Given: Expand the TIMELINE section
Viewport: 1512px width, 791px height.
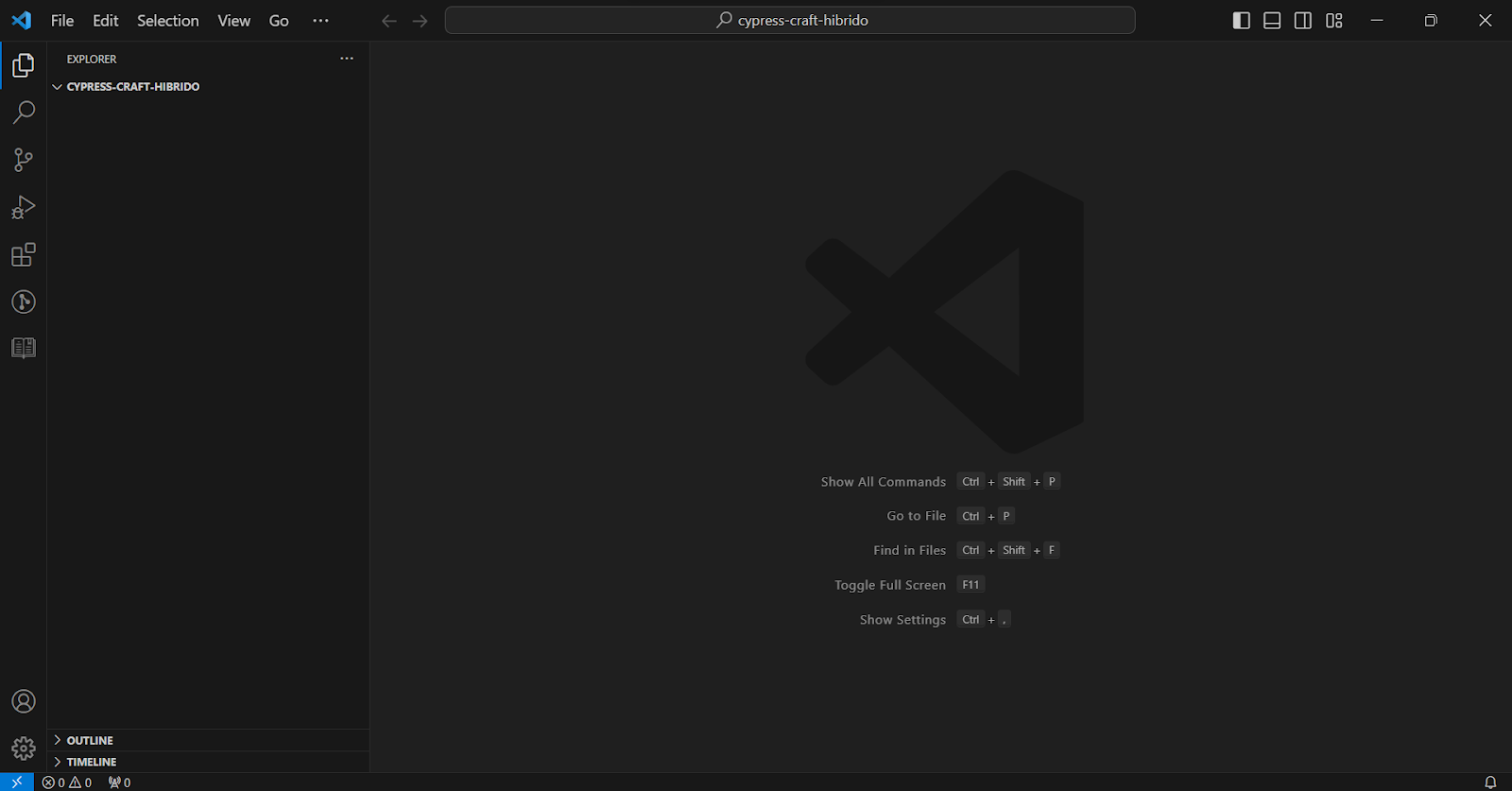Looking at the screenshot, I should [209, 762].
